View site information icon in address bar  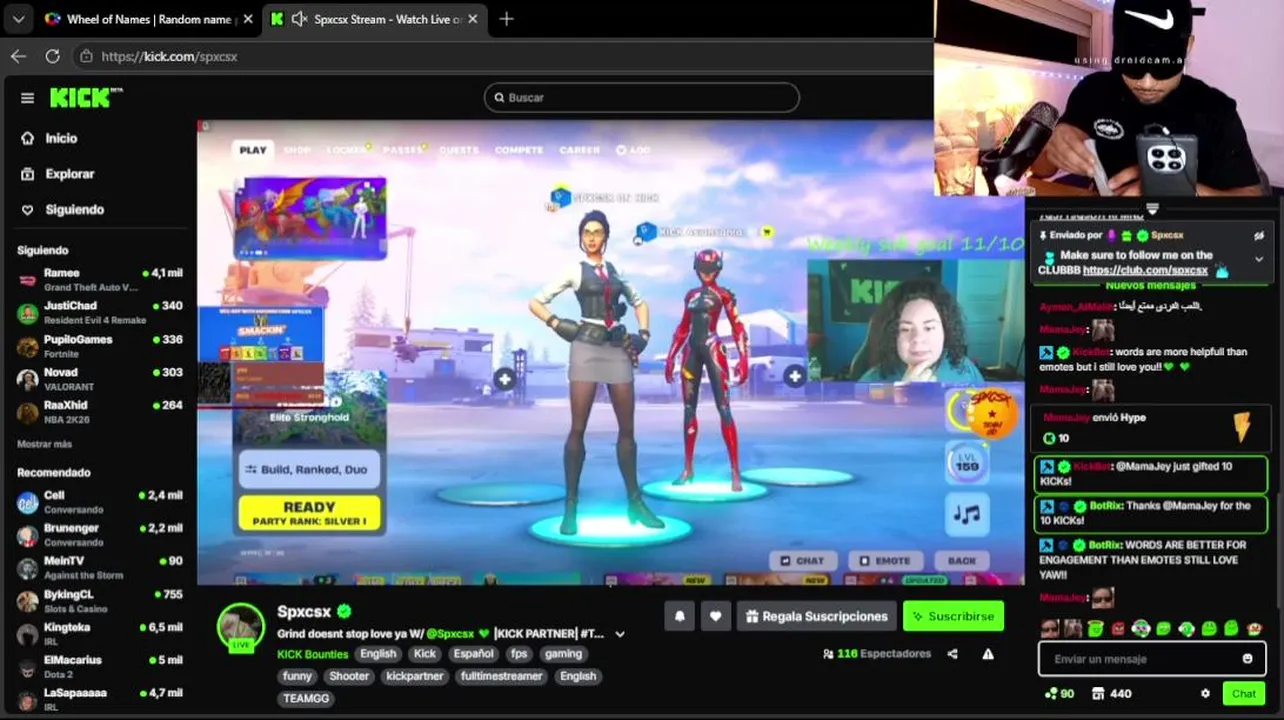[86, 56]
